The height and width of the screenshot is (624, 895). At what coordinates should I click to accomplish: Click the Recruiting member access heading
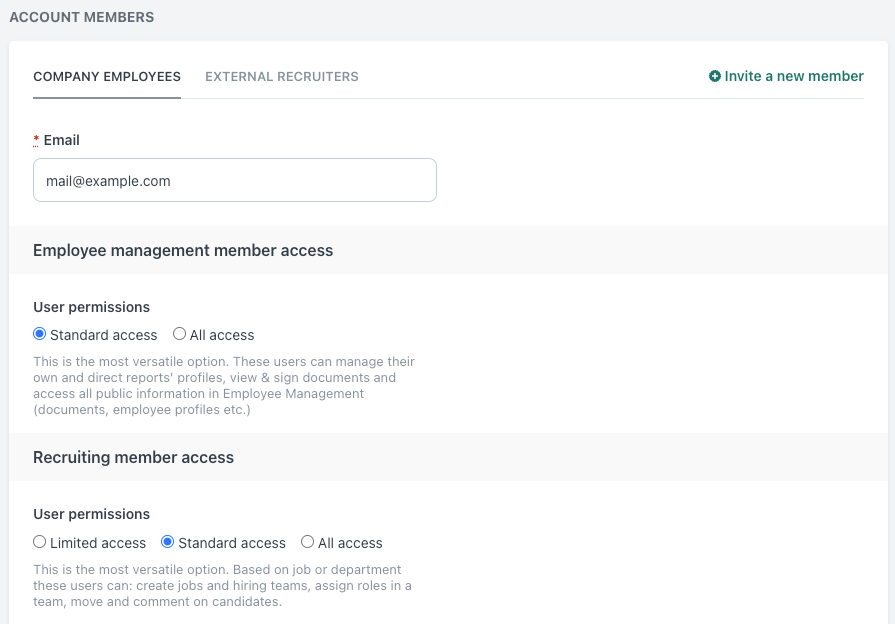134,457
